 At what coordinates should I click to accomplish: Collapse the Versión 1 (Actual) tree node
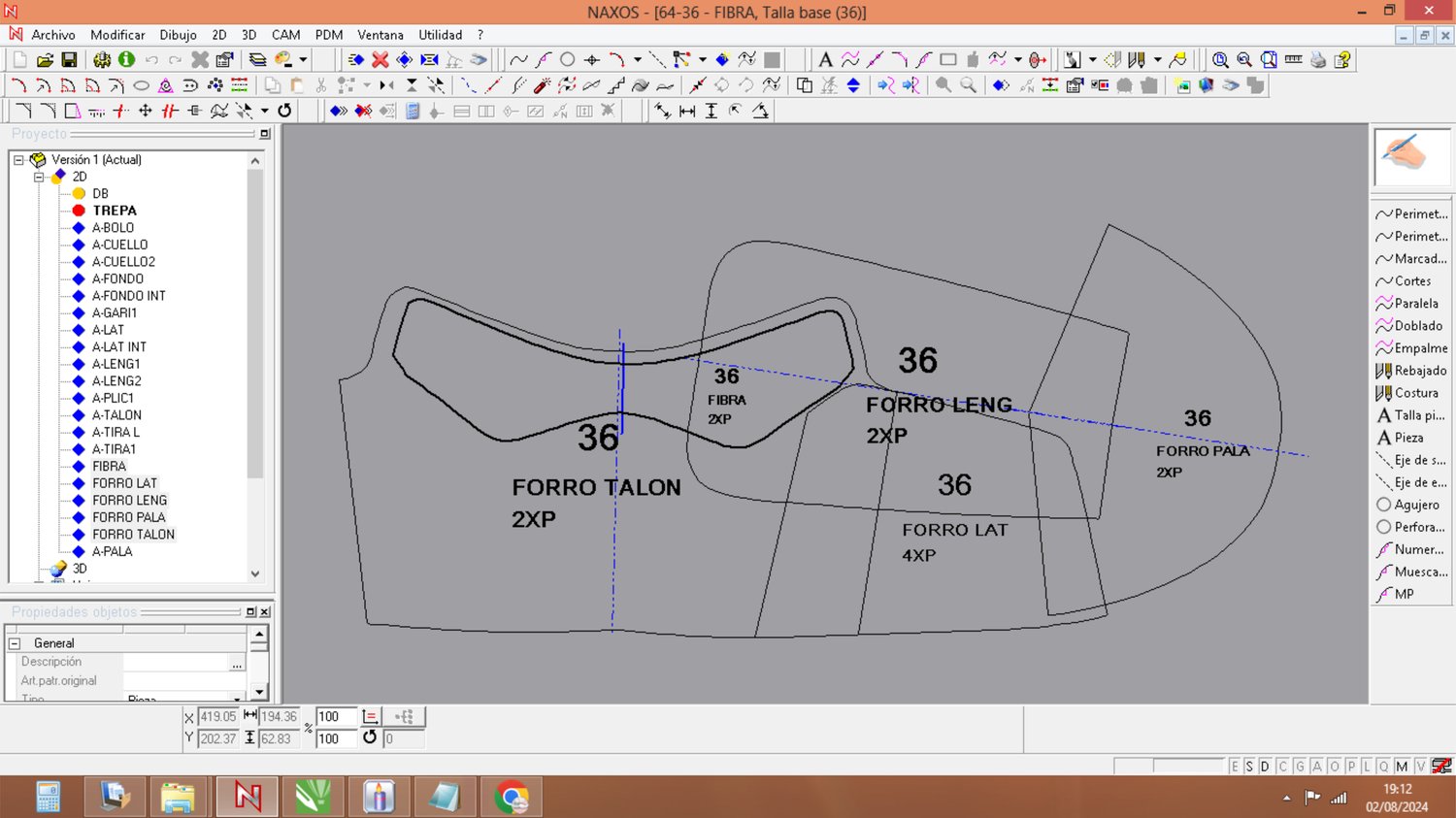(x=18, y=160)
